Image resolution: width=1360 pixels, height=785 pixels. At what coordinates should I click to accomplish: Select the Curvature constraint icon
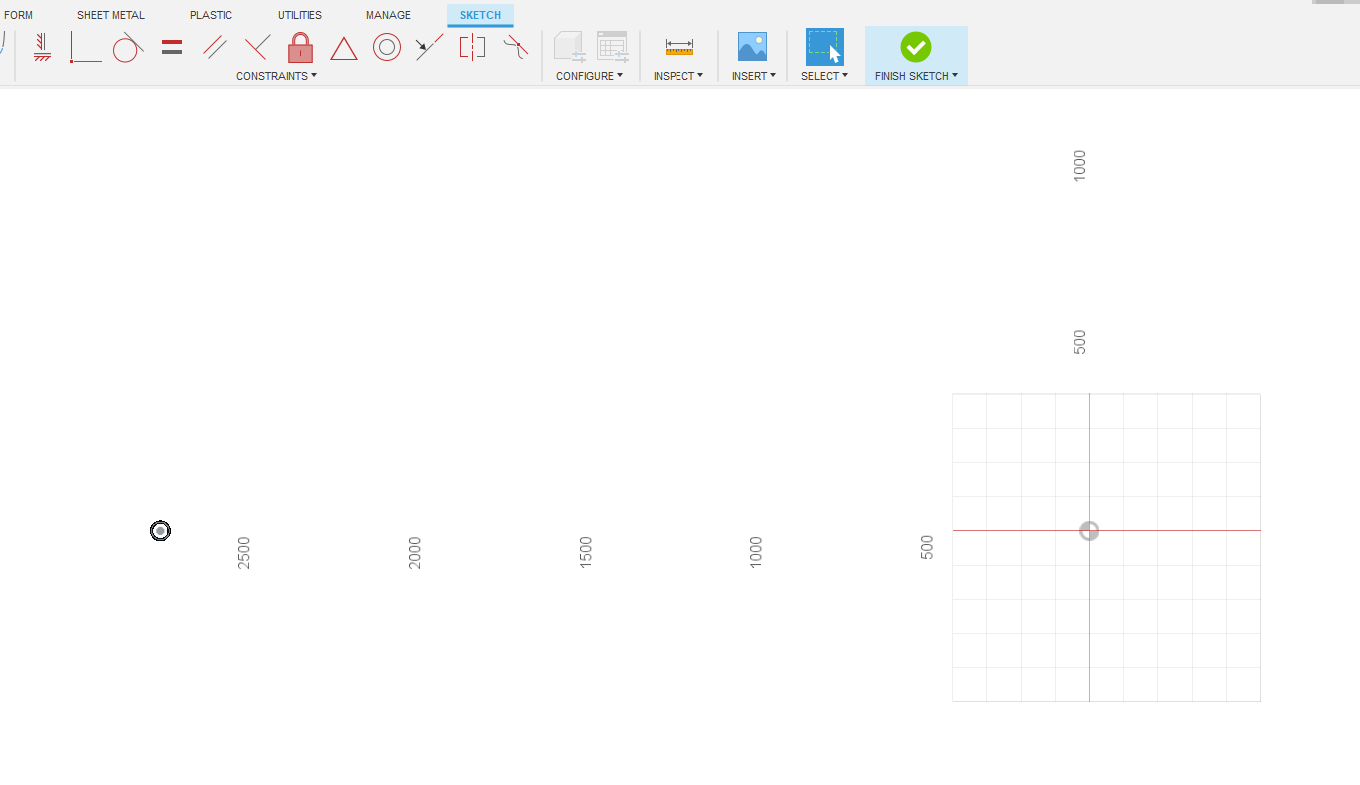pos(516,46)
